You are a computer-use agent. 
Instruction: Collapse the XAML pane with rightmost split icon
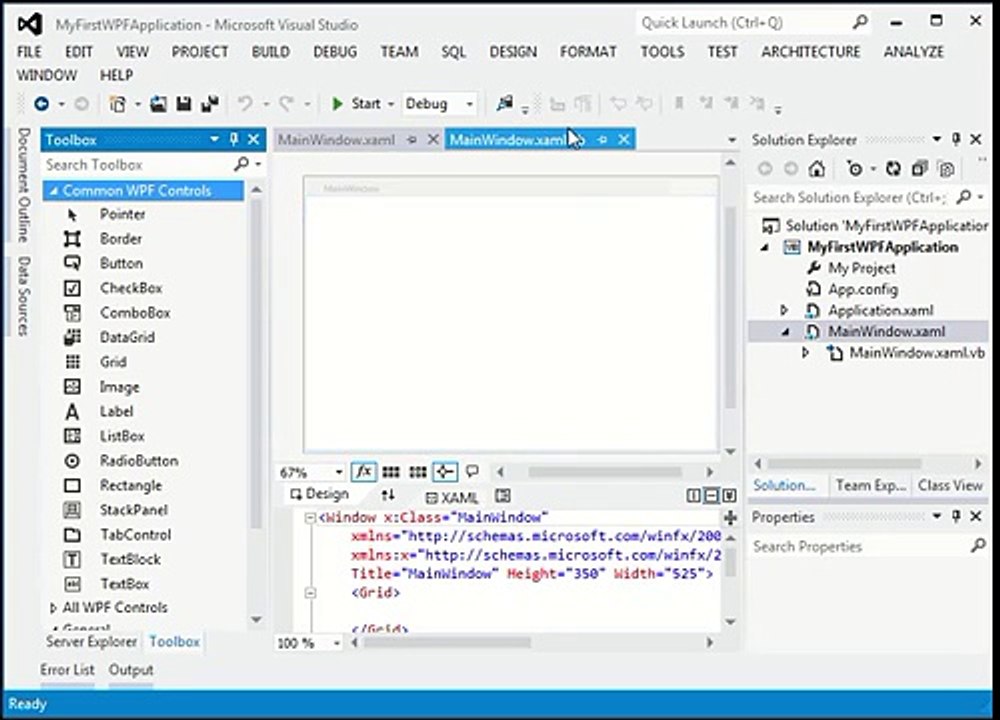pyautogui.click(x=730, y=496)
